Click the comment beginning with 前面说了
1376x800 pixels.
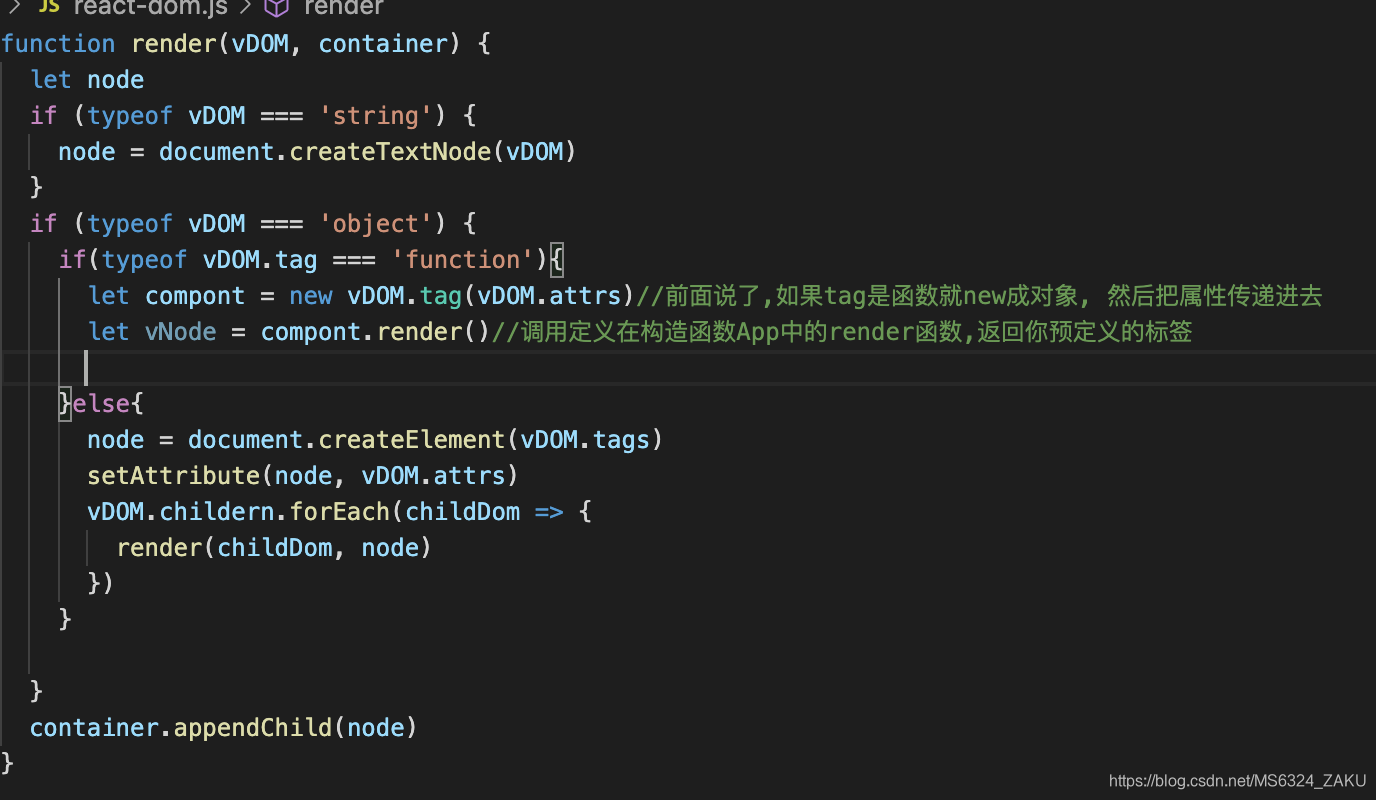click(x=980, y=296)
